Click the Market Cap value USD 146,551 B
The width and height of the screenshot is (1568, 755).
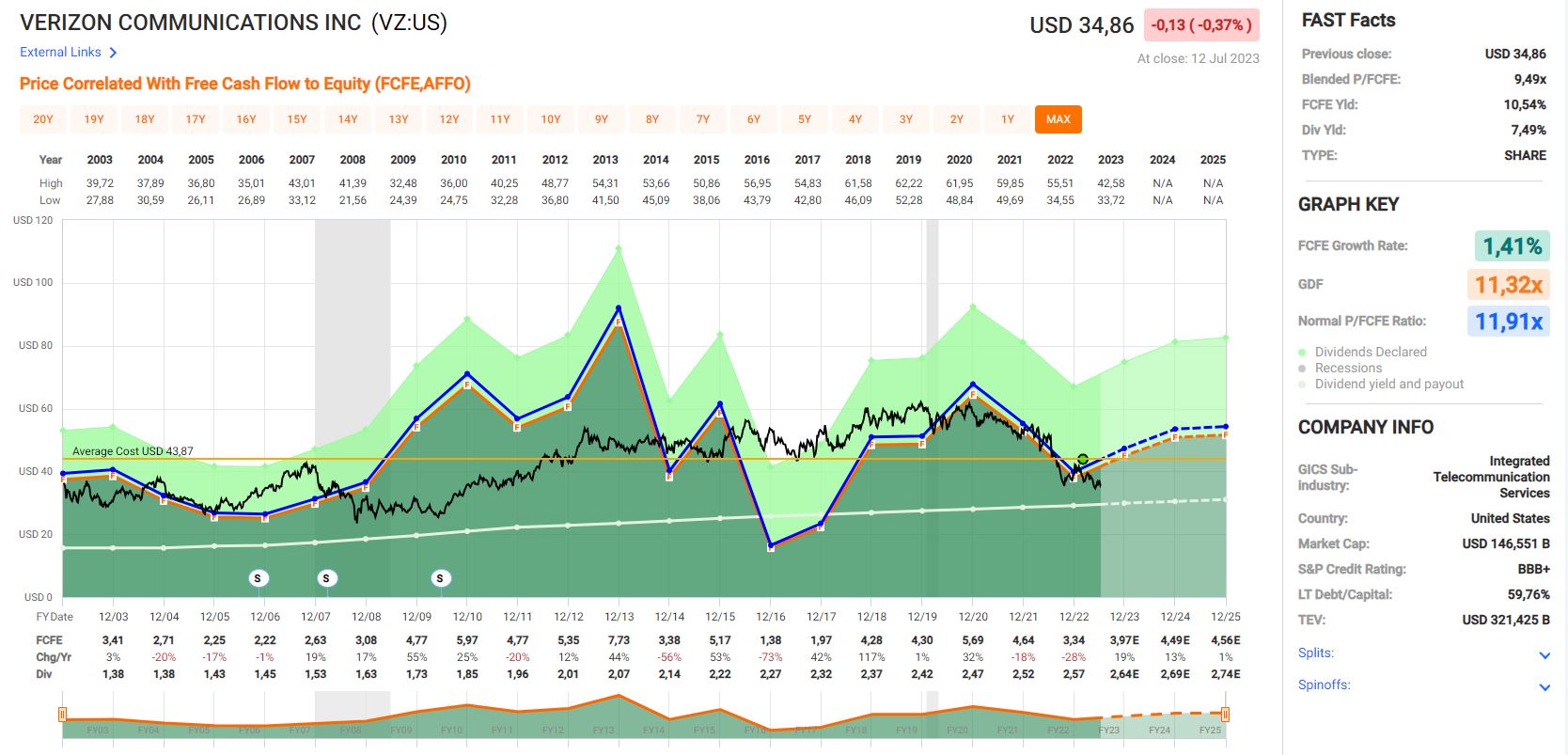click(x=1506, y=543)
